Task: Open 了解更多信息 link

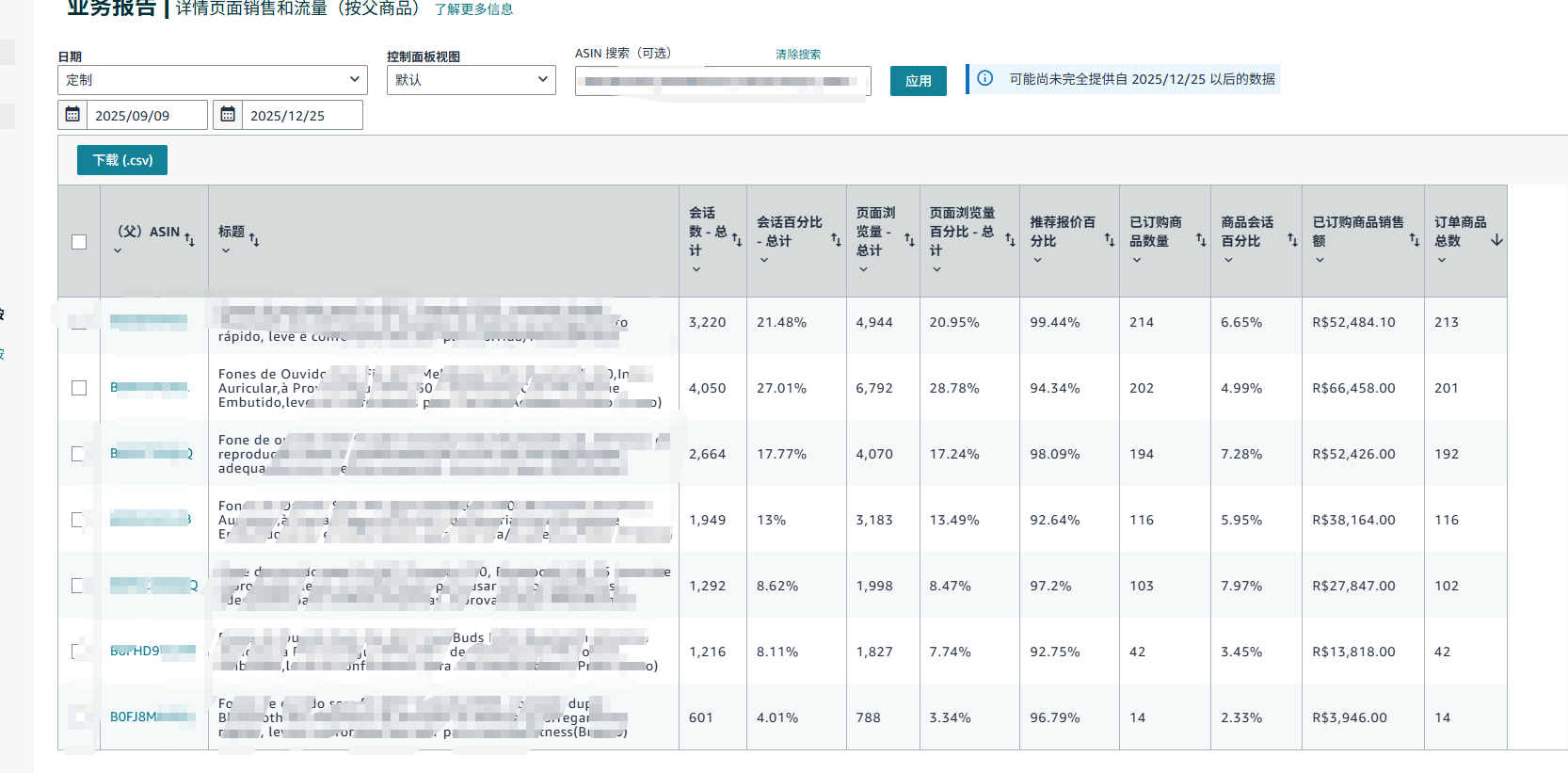Action: pos(473,9)
